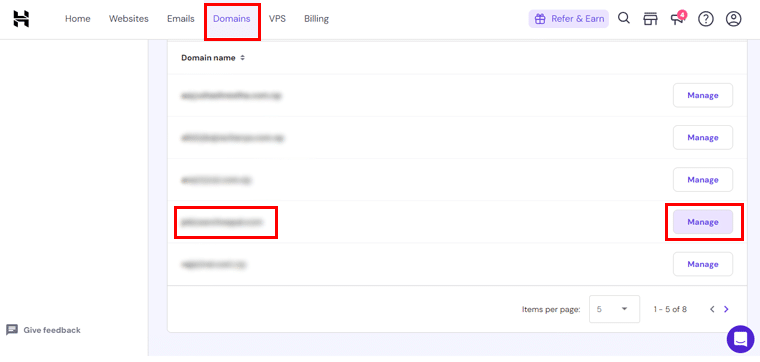Open the help question mark icon
This screenshot has height=362, width=760.
706,19
